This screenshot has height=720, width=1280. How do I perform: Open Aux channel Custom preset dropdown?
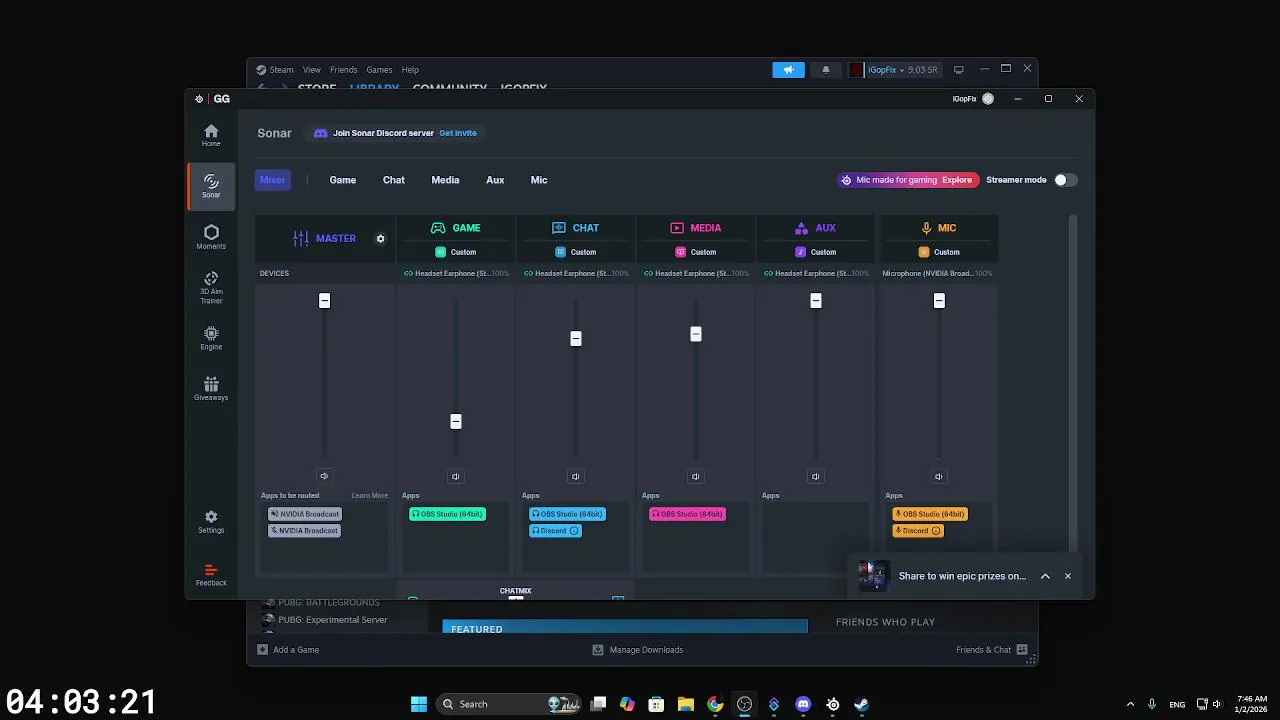[816, 252]
